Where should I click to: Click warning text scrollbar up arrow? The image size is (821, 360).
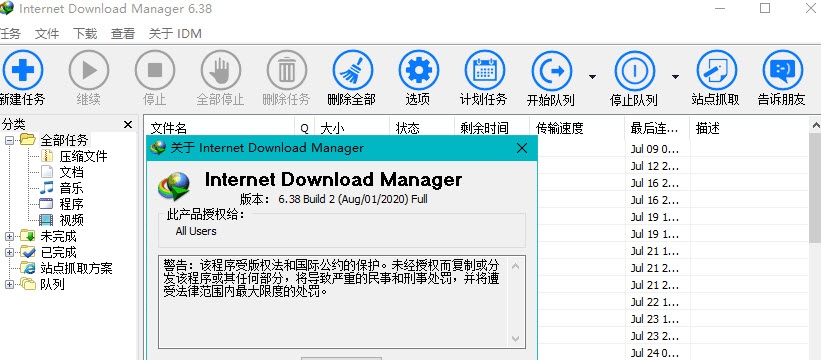(515, 266)
